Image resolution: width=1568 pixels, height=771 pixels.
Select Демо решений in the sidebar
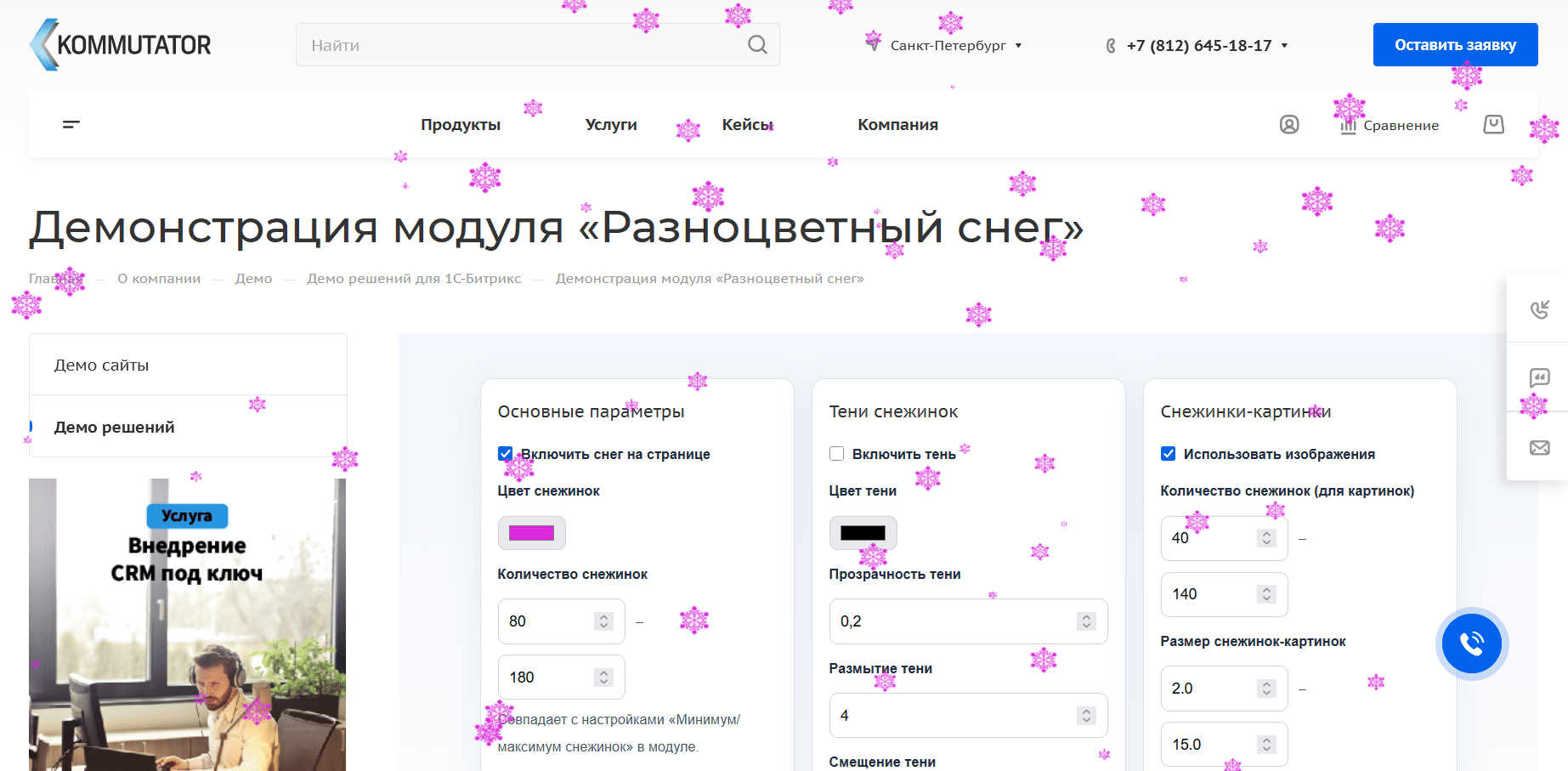coord(188,427)
